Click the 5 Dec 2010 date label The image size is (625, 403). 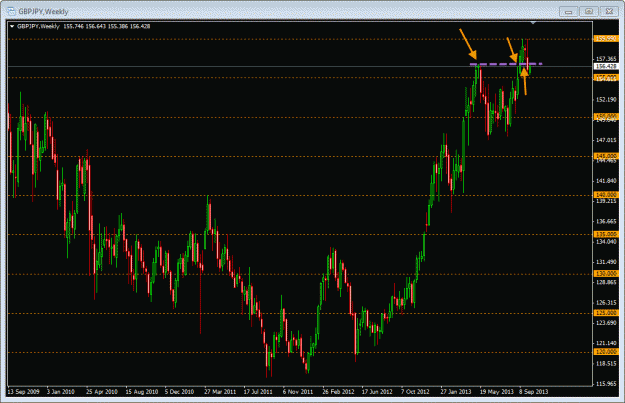point(179,392)
